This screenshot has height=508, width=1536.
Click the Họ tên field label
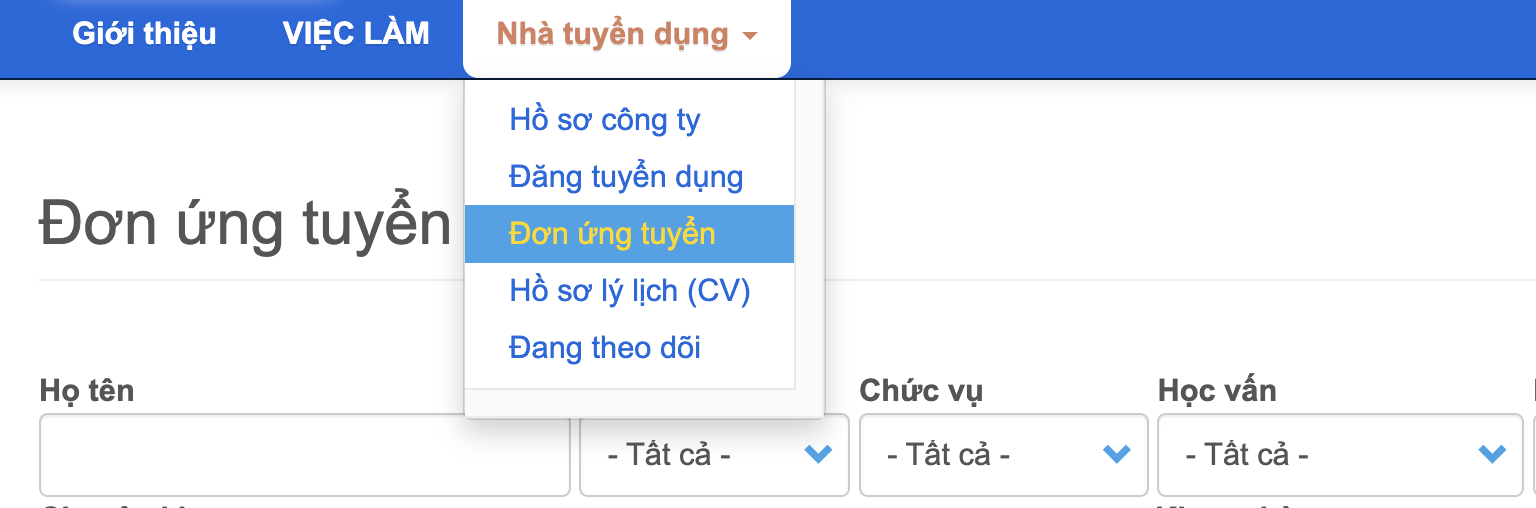tap(87, 390)
